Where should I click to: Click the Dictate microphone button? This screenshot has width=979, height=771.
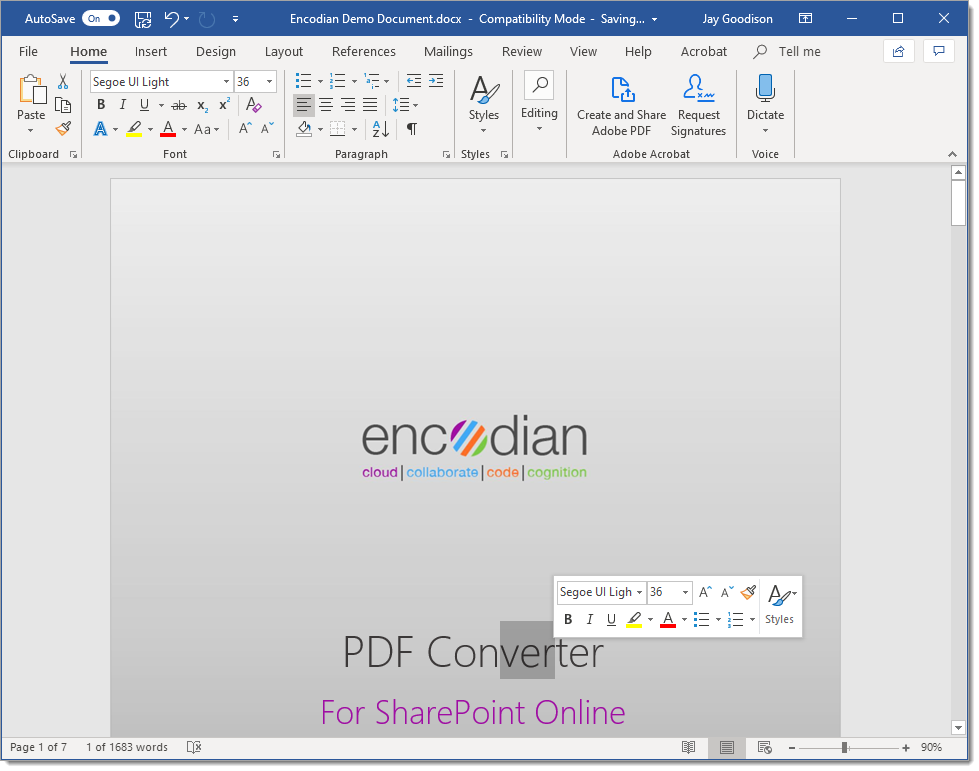(765, 97)
